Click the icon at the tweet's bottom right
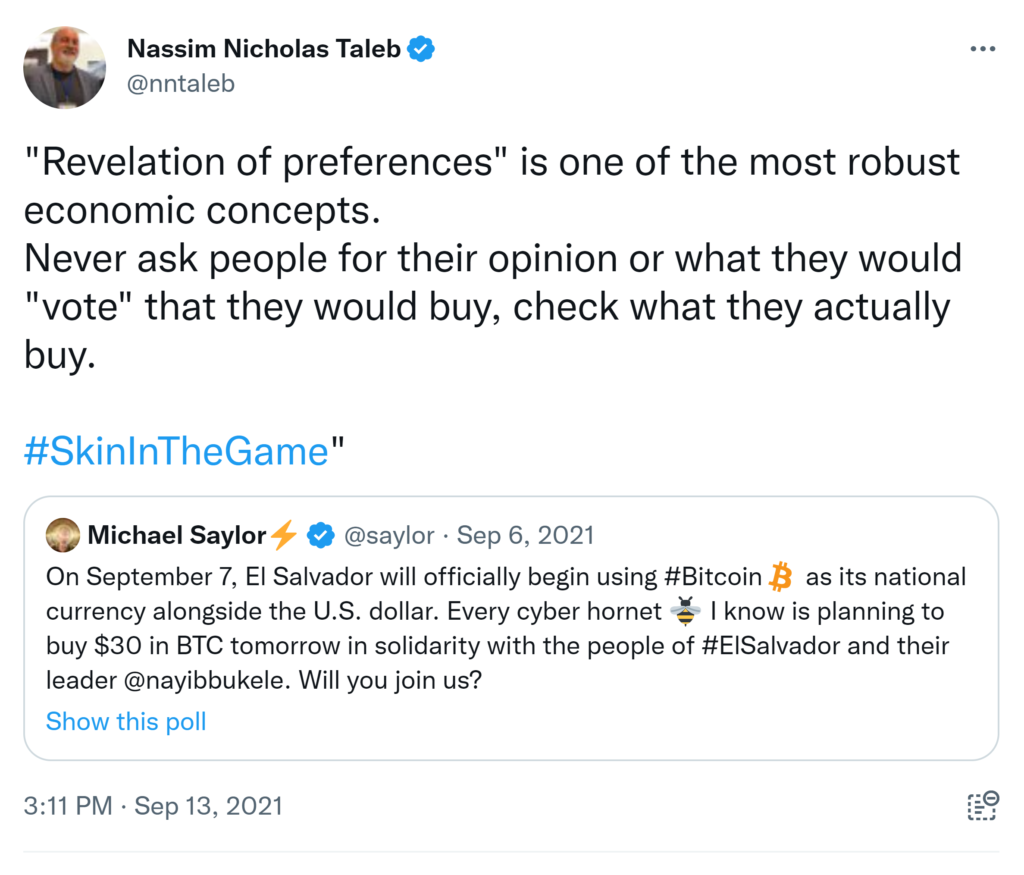The image size is (1024, 875). (x=982, y=805)
